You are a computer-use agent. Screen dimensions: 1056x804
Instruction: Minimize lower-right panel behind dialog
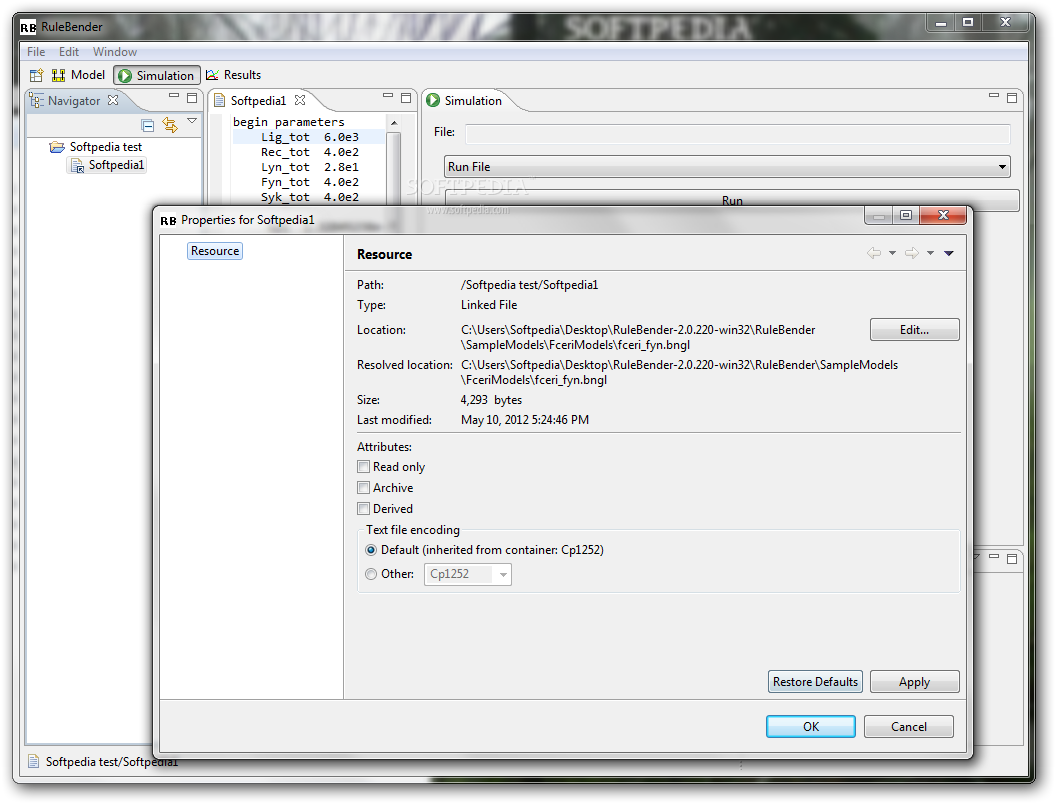click(994, 557)
